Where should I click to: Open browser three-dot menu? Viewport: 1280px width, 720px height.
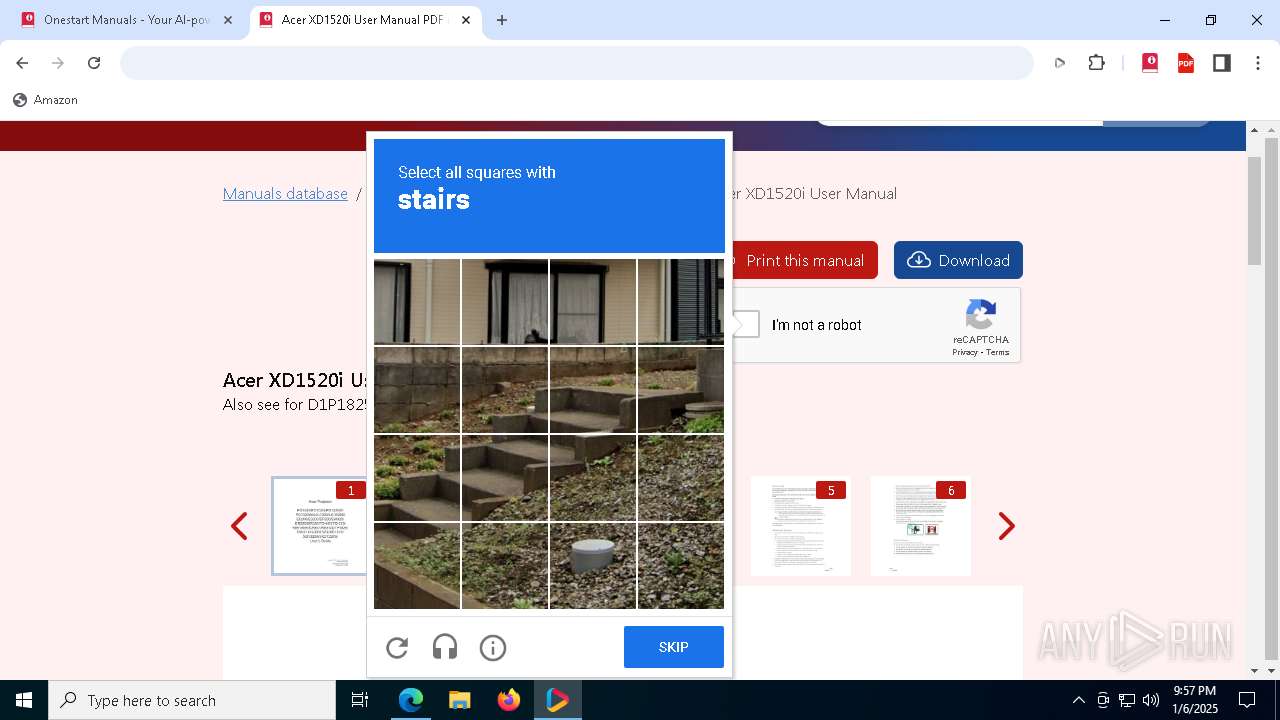(1258, 63)
